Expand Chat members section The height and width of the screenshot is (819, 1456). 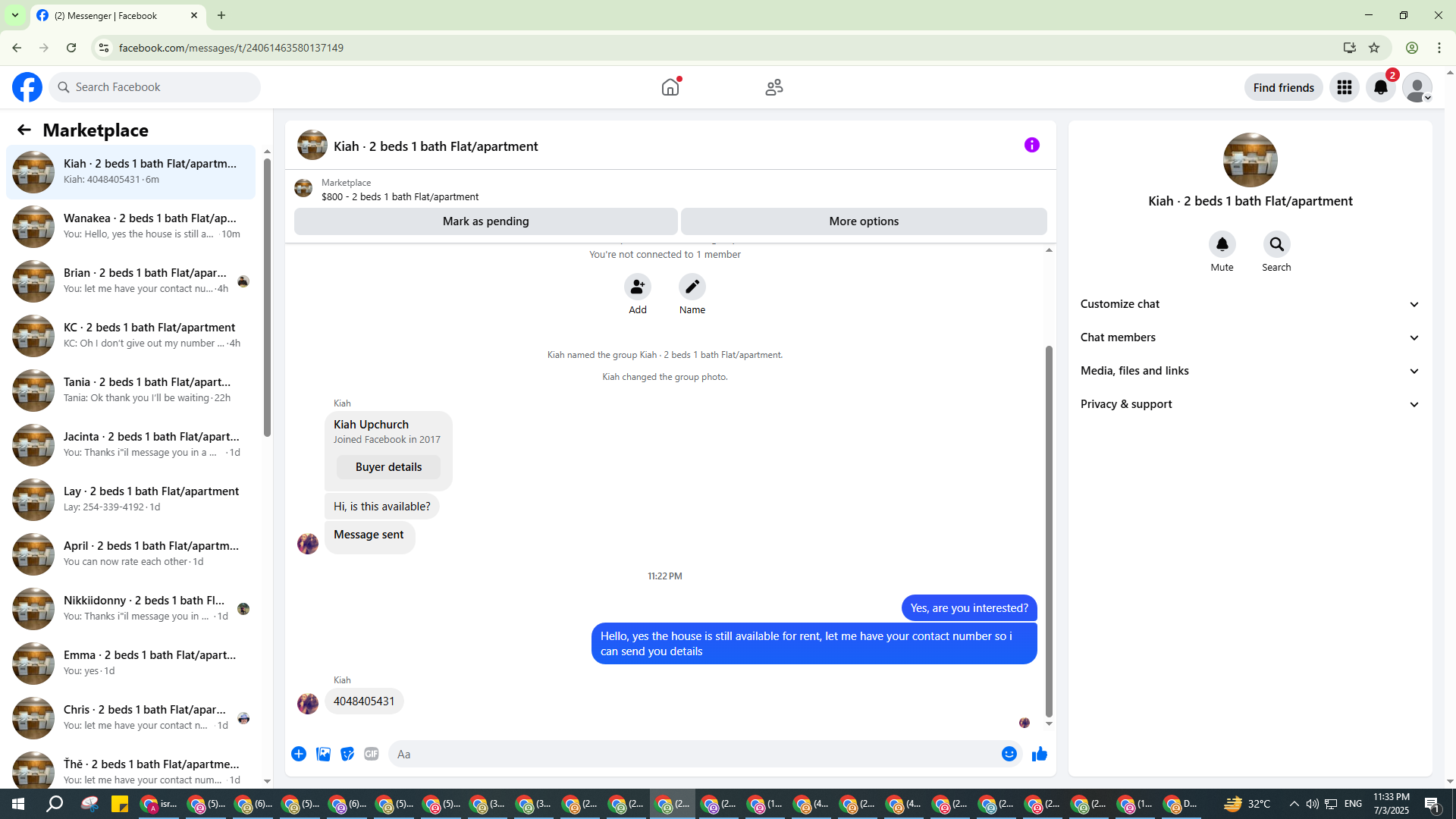(x=1250, y=337)
